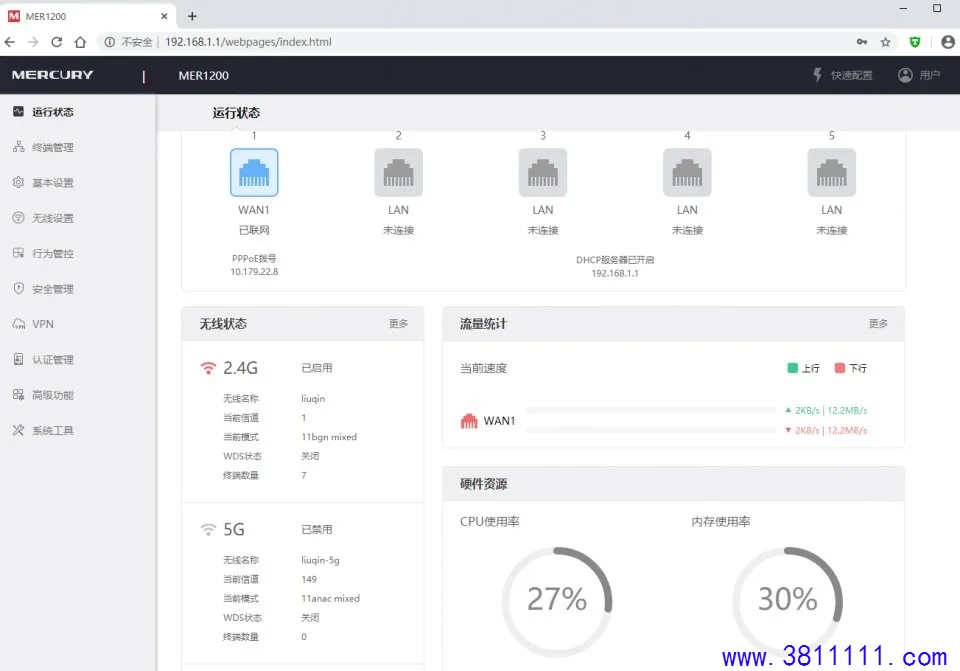Click the MER1200 model name in header
This screenshot has height=671, width=960.
click(x=204, y=75)
